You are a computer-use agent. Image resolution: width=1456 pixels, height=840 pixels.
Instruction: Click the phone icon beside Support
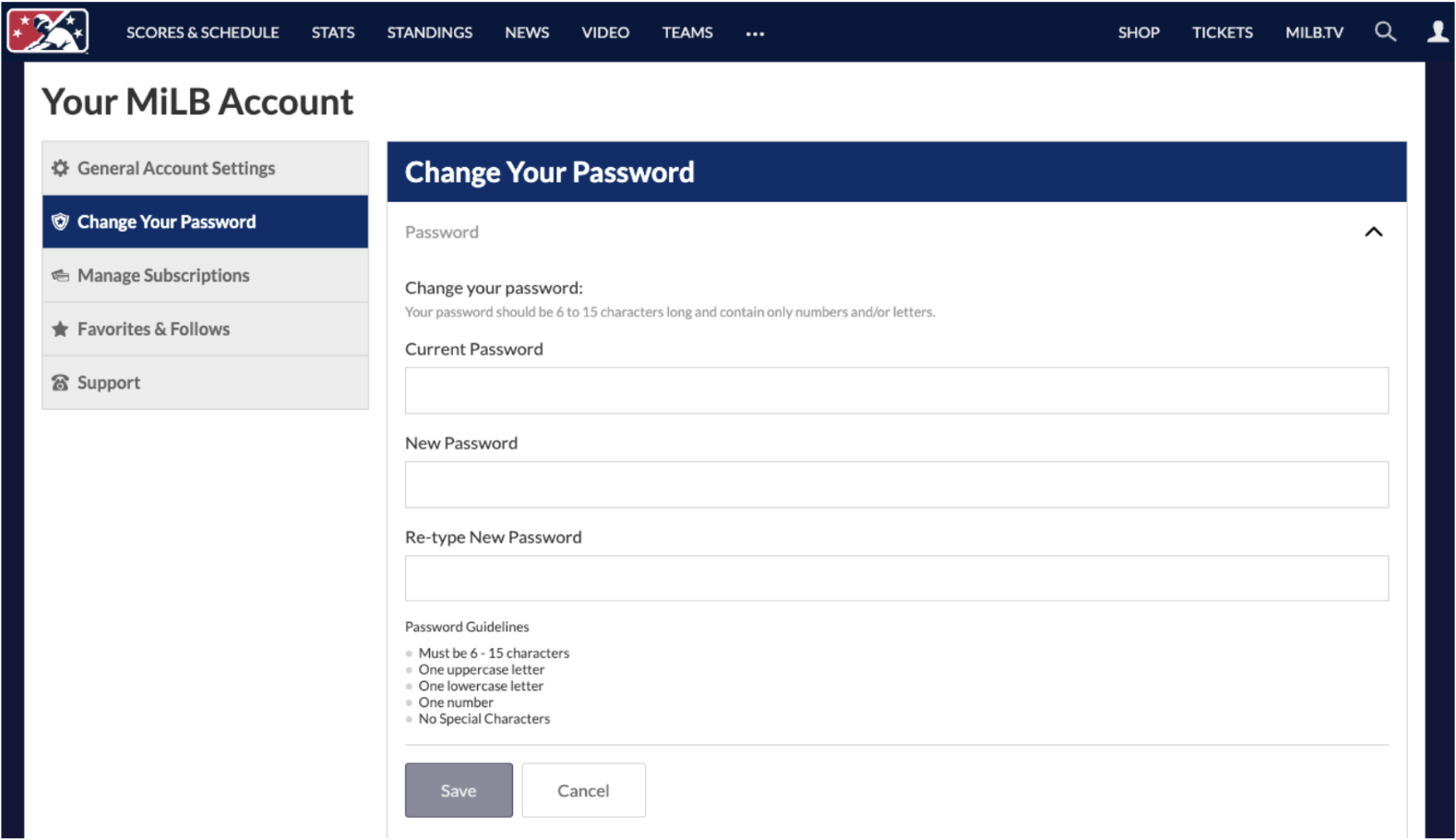pos(60,382)
